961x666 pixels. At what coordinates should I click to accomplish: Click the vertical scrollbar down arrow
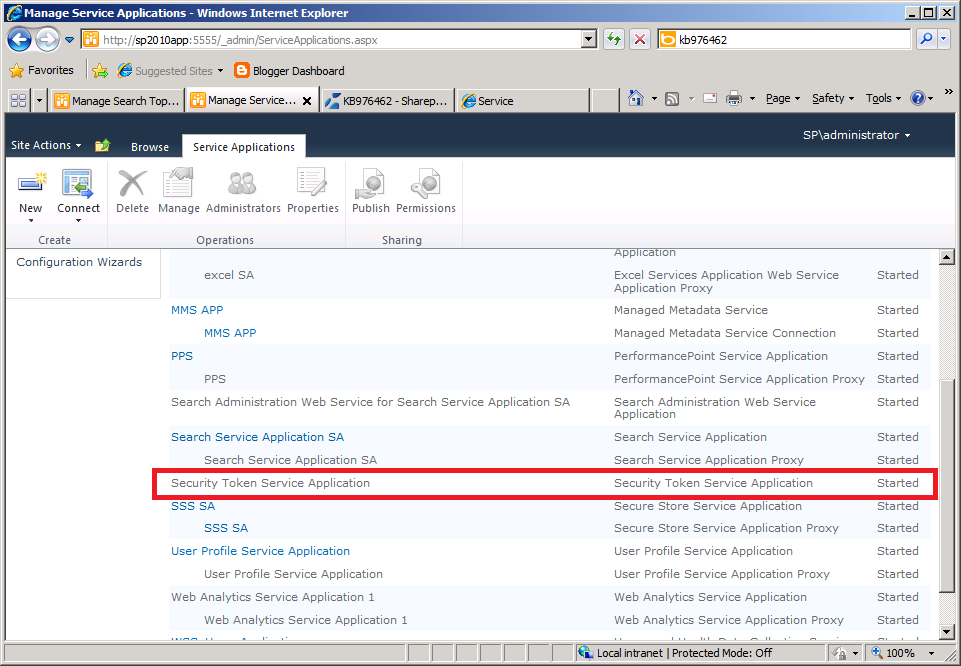pos(947,632)
